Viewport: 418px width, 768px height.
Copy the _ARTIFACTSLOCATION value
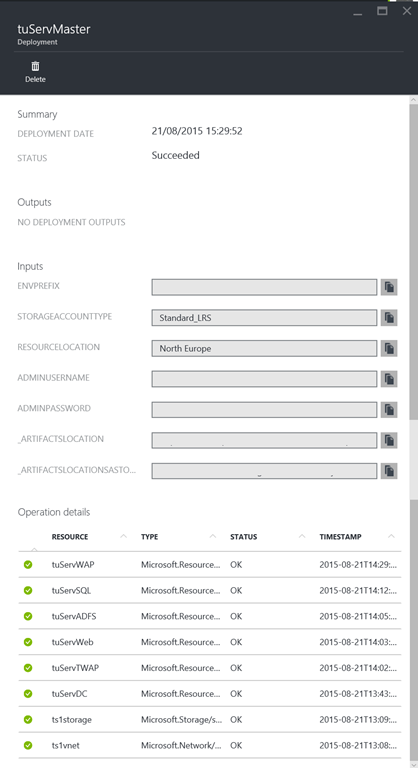(389, 440)
